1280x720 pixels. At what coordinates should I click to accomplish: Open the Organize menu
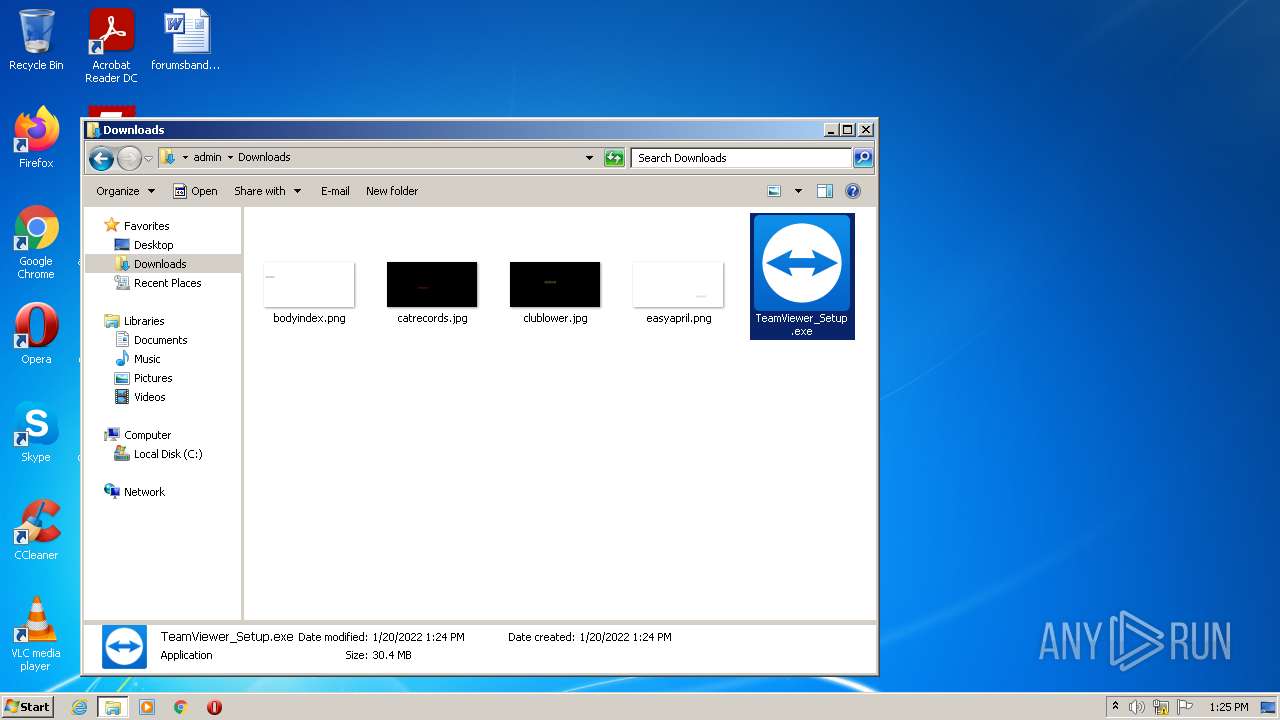click(x=125, y=191)
